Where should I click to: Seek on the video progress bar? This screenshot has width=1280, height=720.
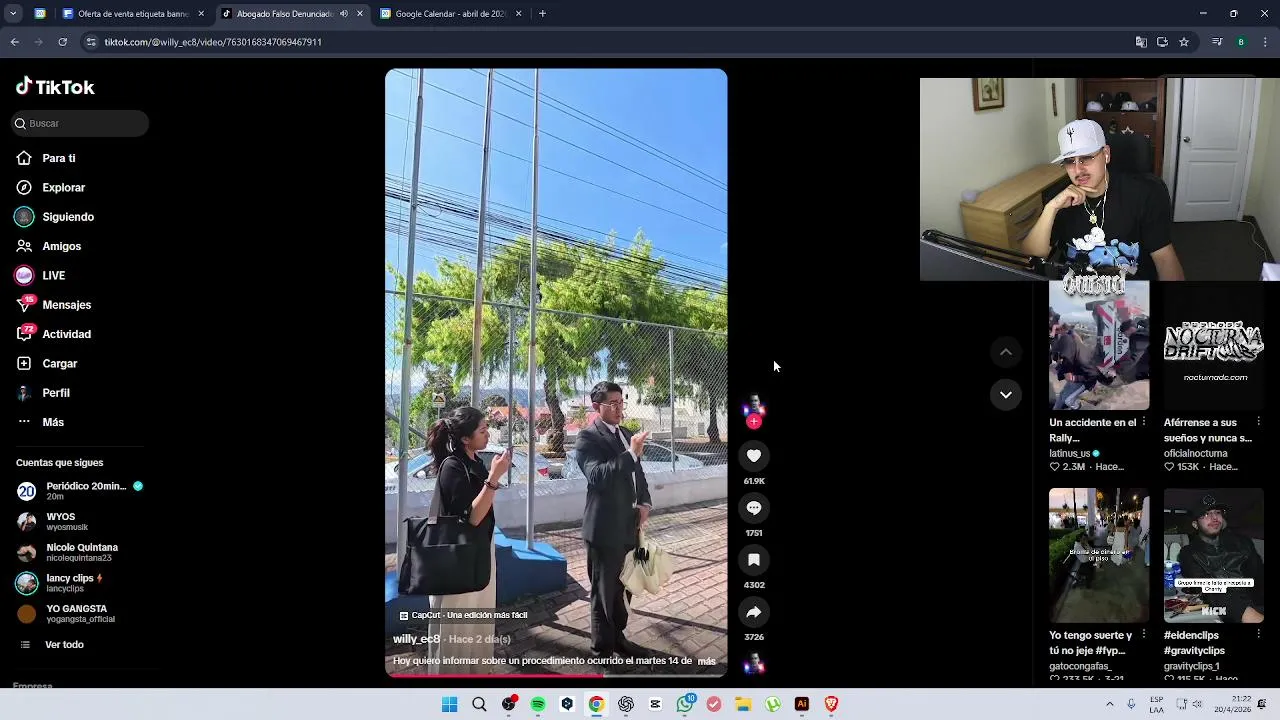[x=556, y=675]
